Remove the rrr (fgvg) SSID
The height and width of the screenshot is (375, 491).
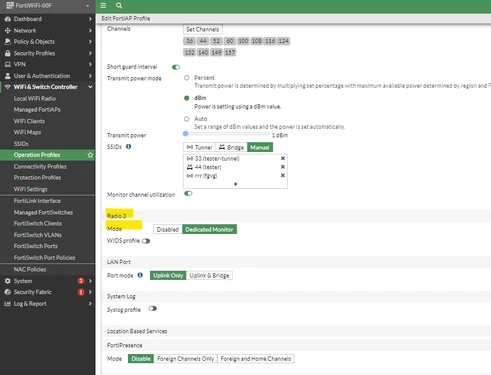pyautogui.click(x=283, y=176)
